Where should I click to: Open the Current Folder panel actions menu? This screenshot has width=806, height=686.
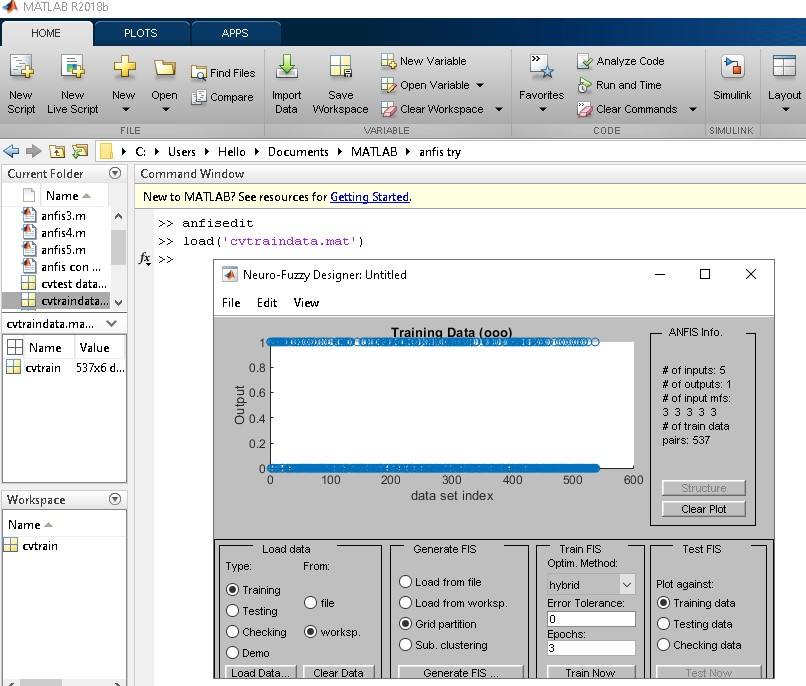click(115, 173)
